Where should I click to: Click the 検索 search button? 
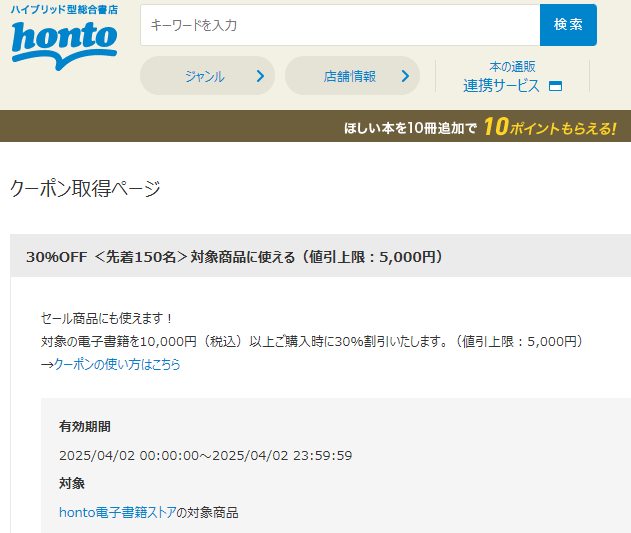pos(568,25)
